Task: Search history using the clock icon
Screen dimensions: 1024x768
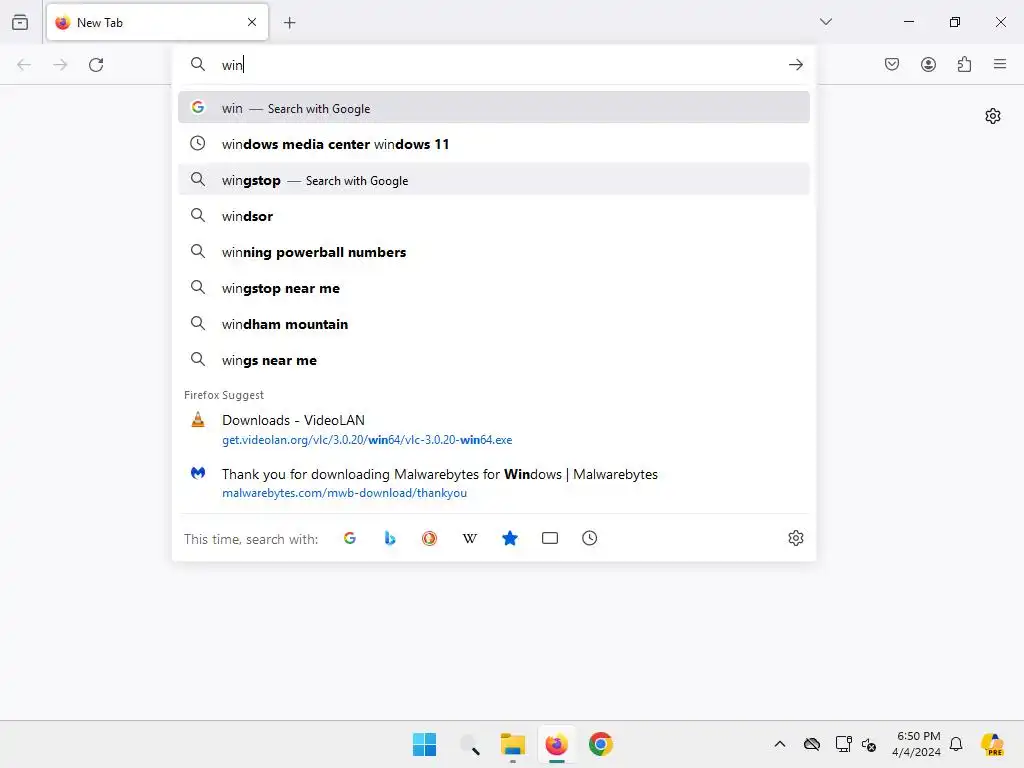Action: (x=590, y=538)
